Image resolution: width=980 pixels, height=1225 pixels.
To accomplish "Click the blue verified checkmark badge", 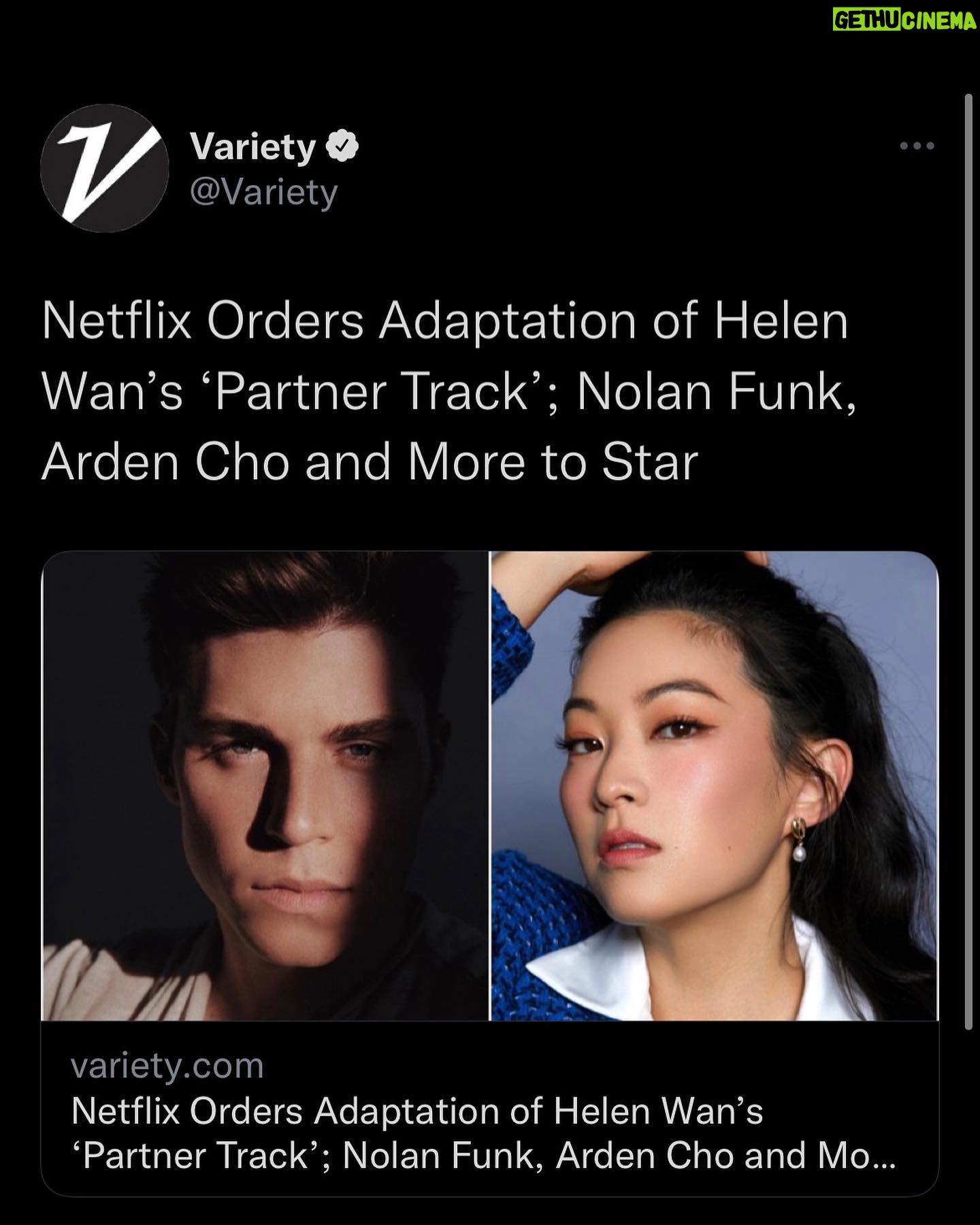I will [x=342, y=145].
